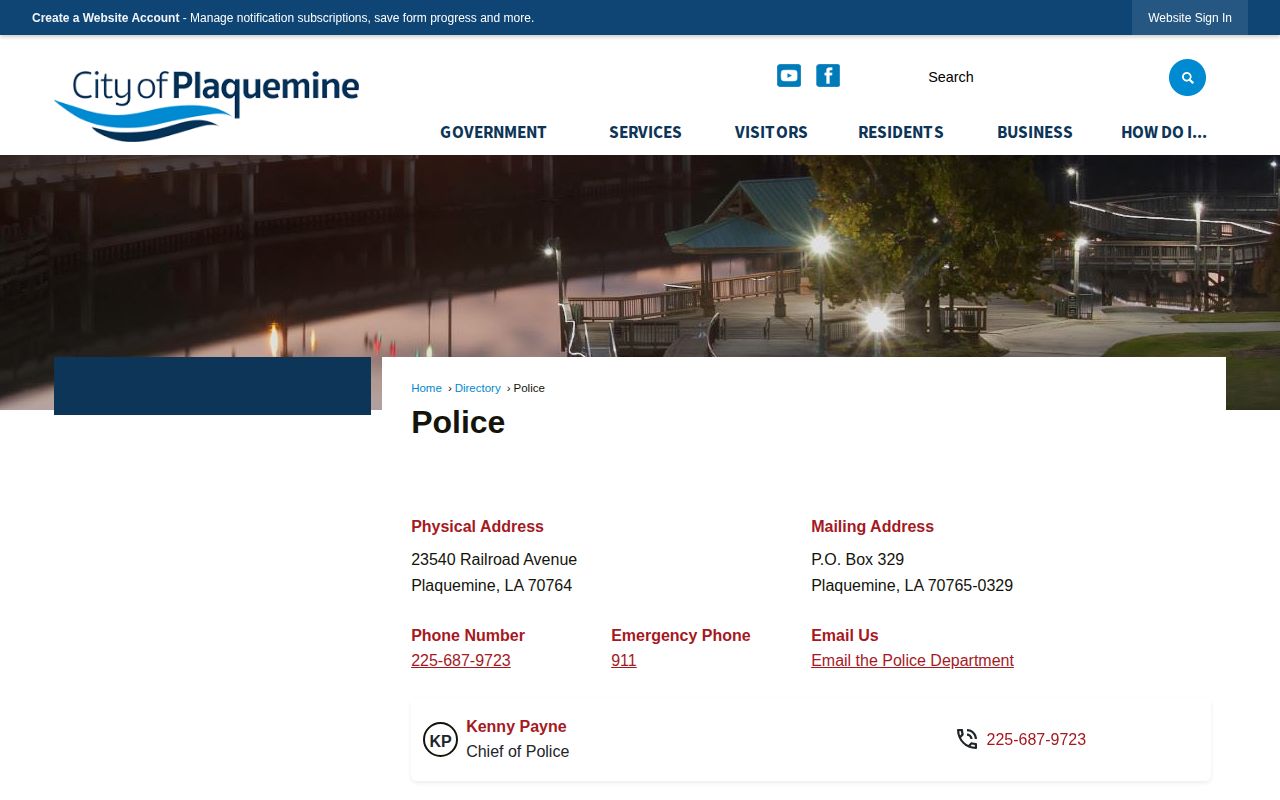
Task: Click the 911 emergency phone link
Action: tap(624, 661)
